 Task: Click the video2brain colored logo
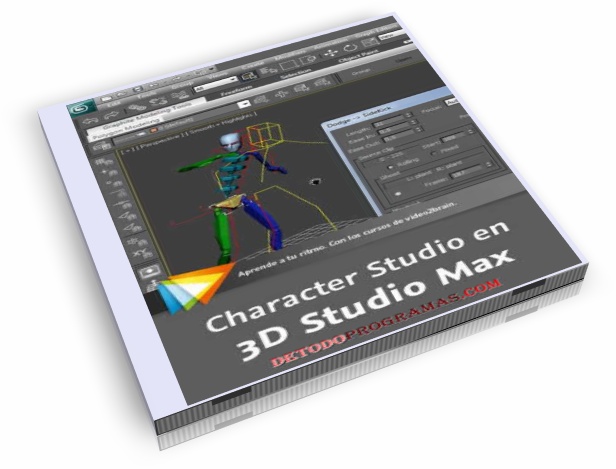point(195,288)
